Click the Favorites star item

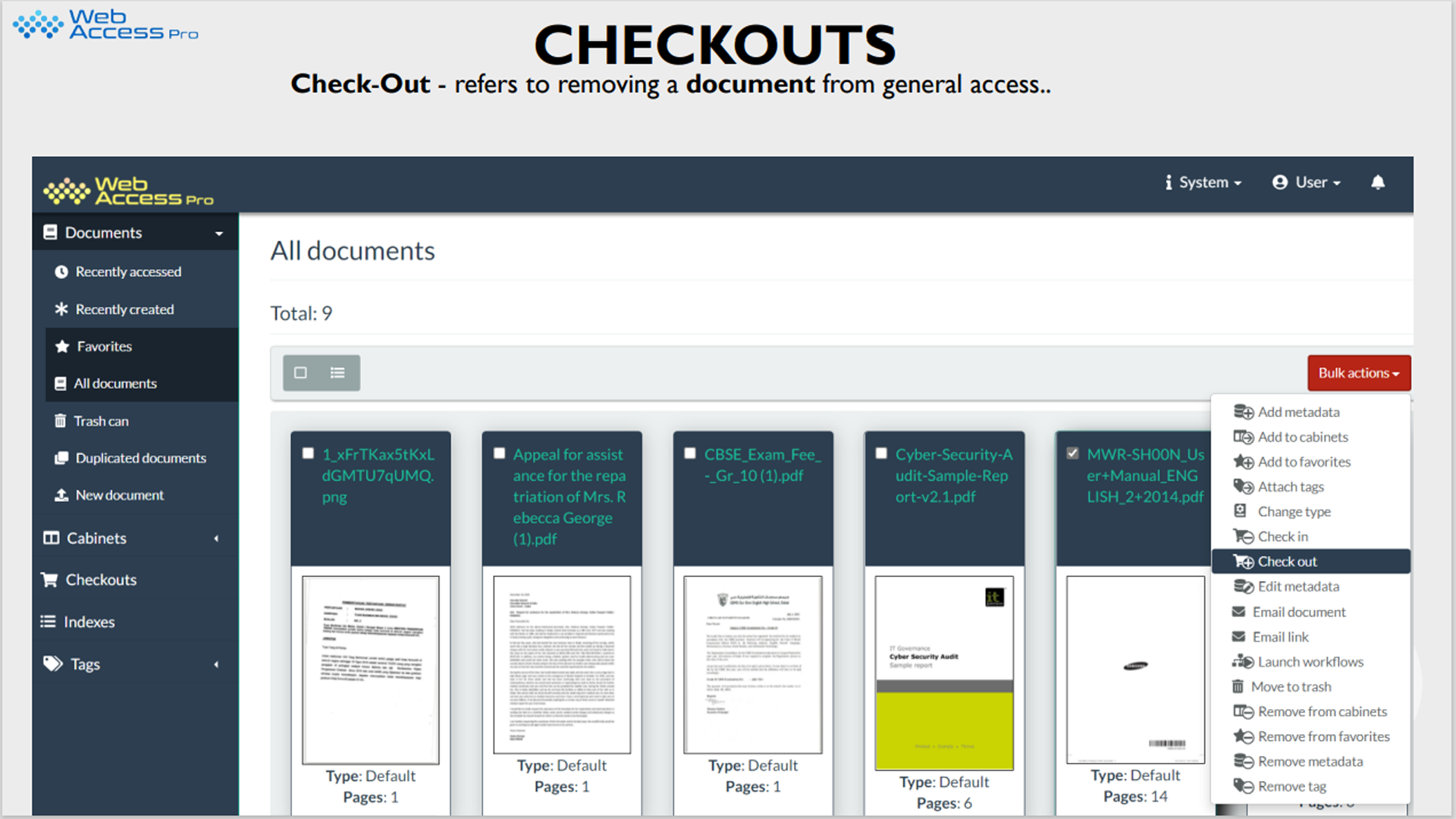104,347
